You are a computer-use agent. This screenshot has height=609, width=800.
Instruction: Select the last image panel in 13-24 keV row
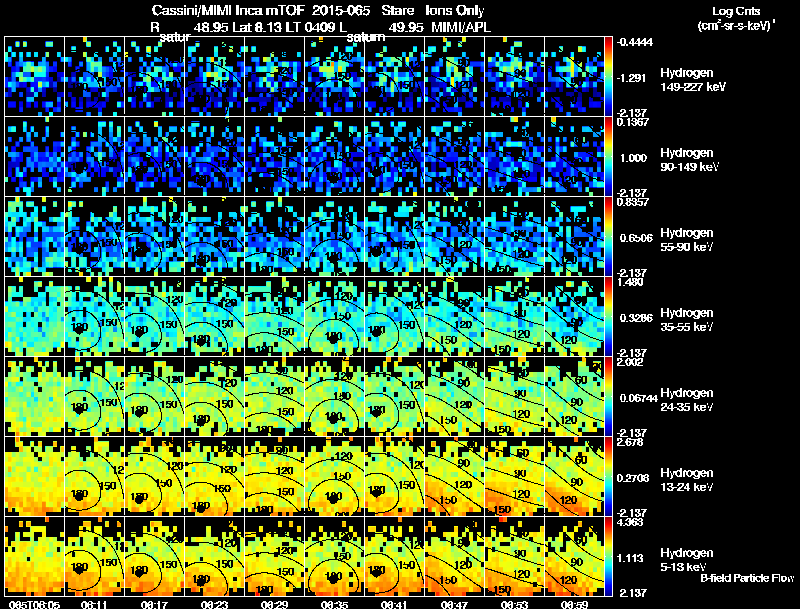[574, 476]
